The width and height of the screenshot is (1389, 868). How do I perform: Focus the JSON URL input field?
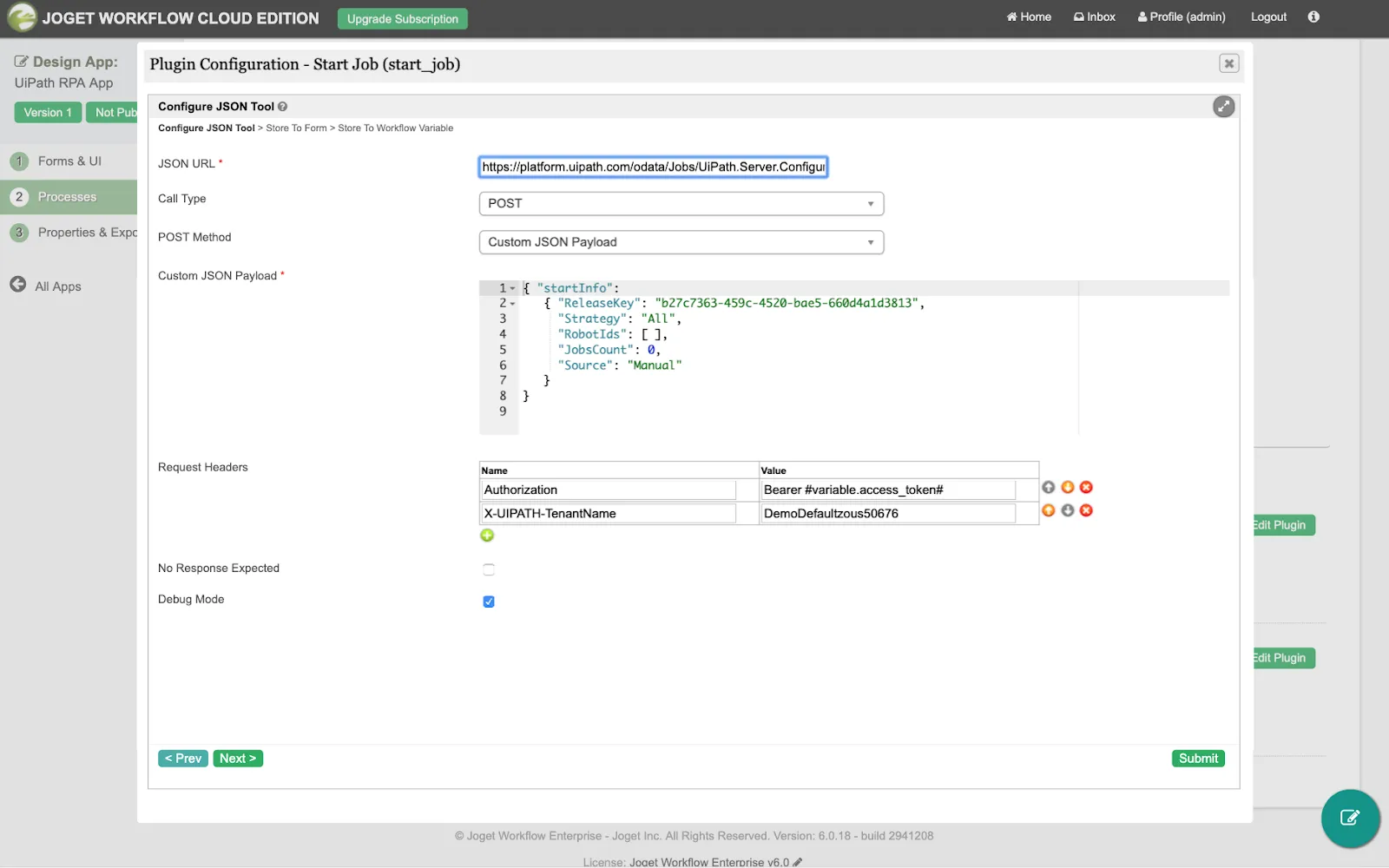tap(653, 167)
